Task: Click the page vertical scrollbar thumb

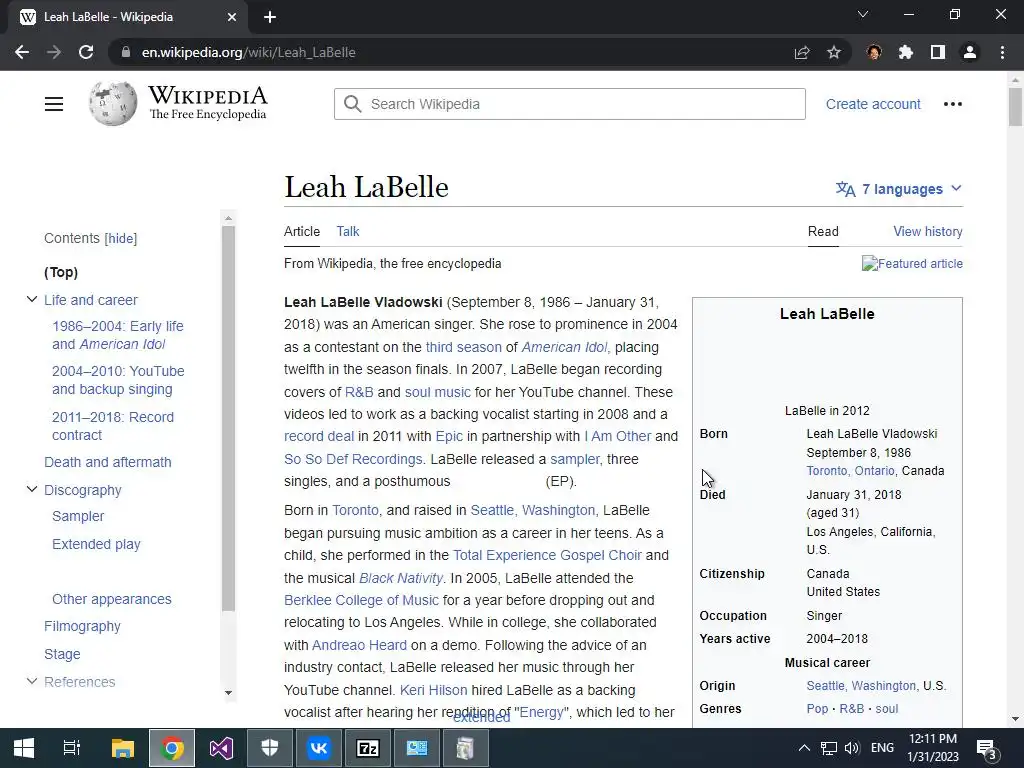Action: (1015, 106)
